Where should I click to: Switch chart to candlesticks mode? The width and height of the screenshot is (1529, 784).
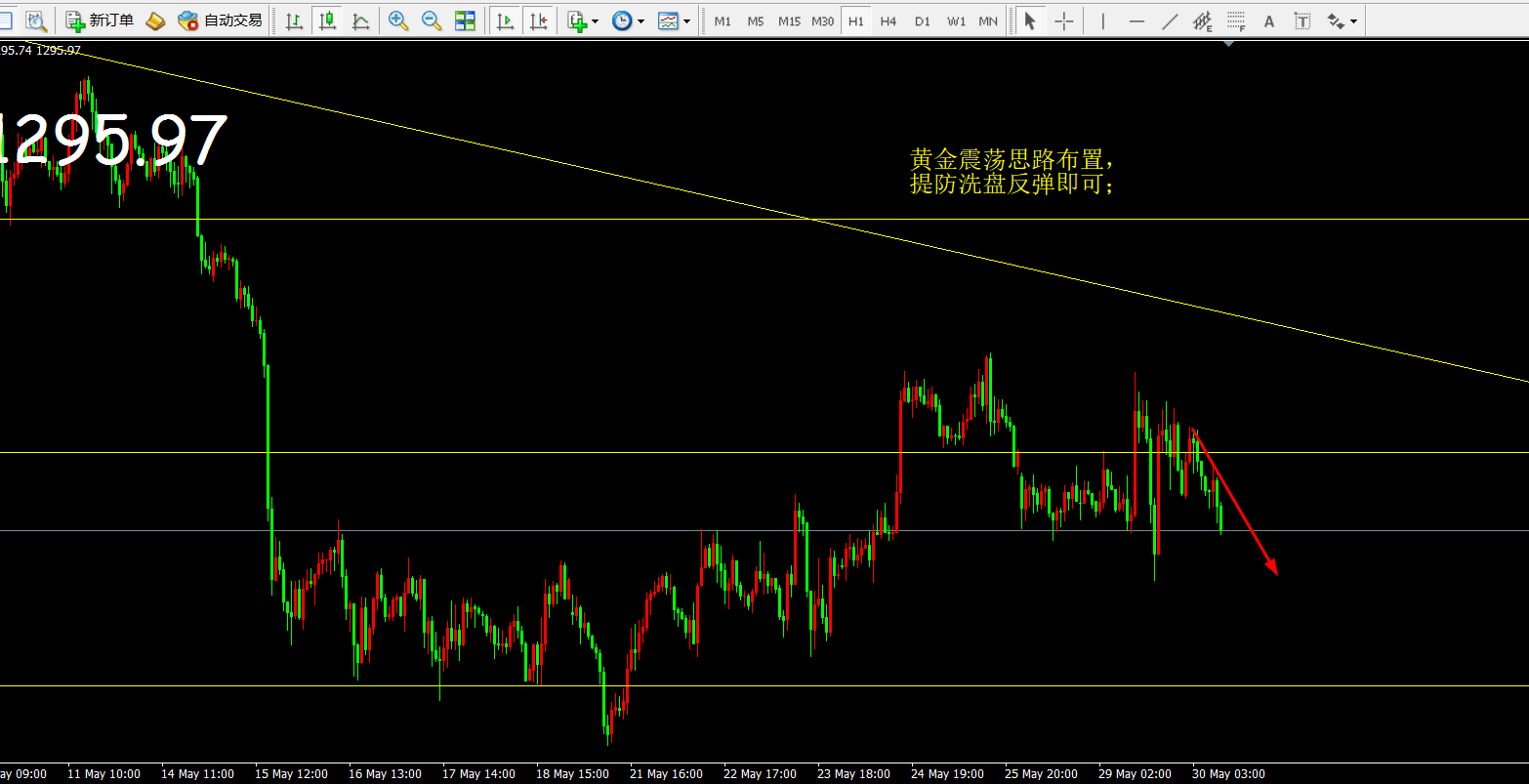327,20
